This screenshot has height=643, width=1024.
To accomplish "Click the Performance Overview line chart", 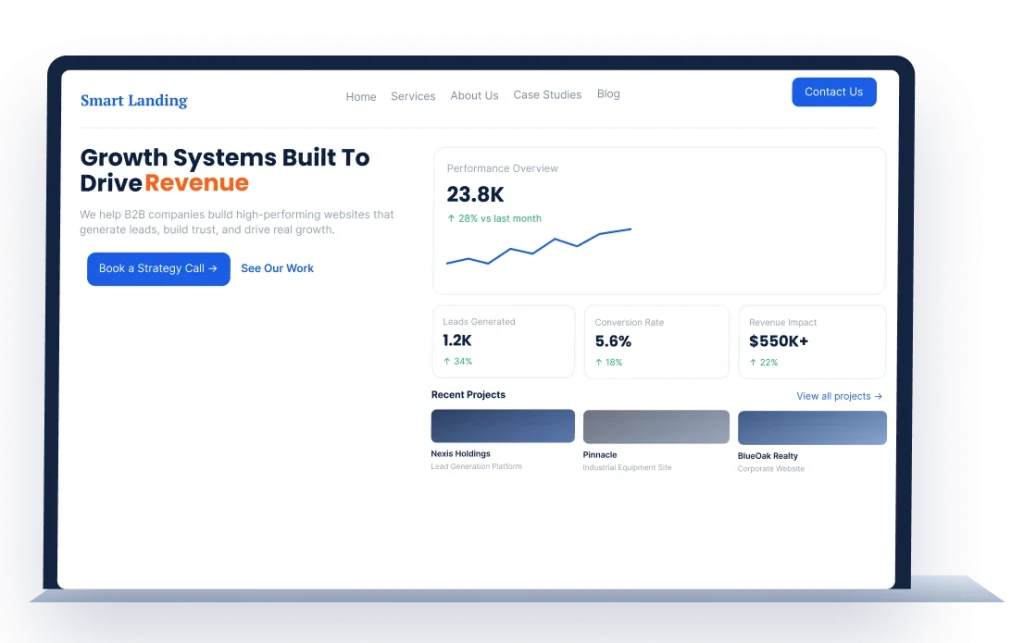I will (539, 246).
